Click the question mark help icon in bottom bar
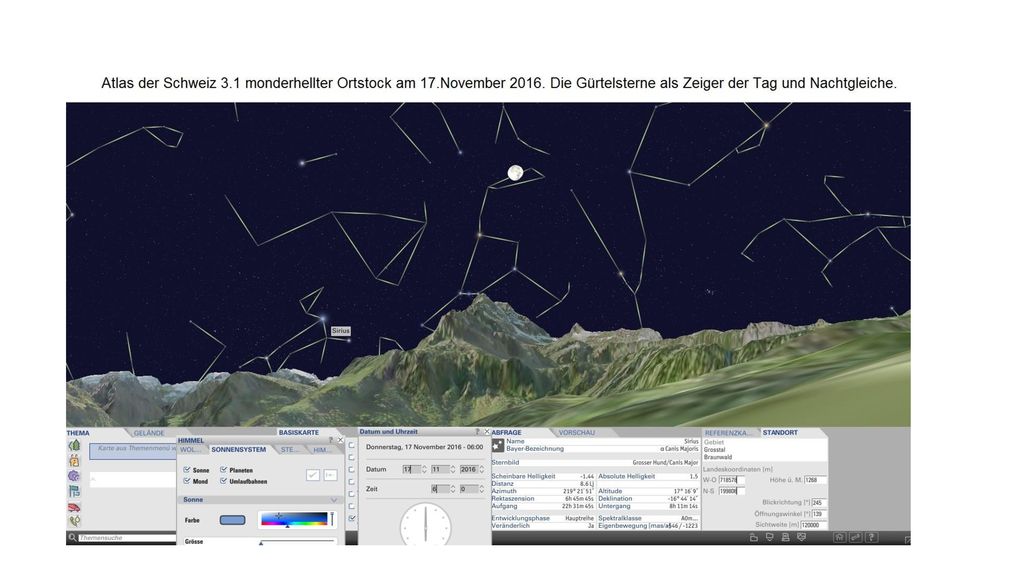 871,537
